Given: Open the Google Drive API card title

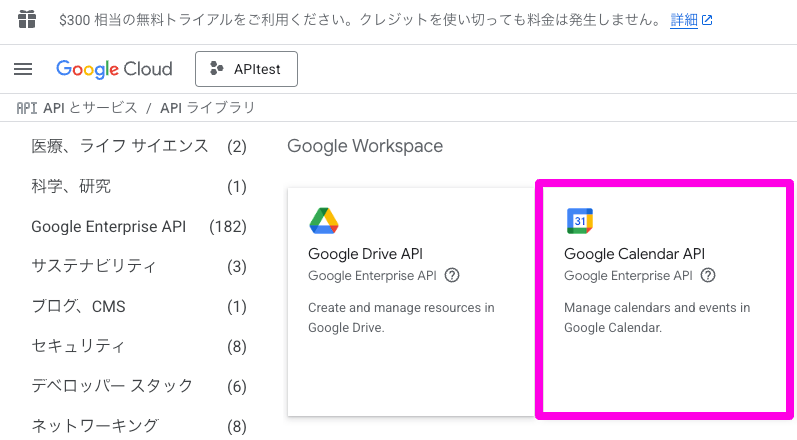Looking at the screenshot, I should [x=365, y=254].
